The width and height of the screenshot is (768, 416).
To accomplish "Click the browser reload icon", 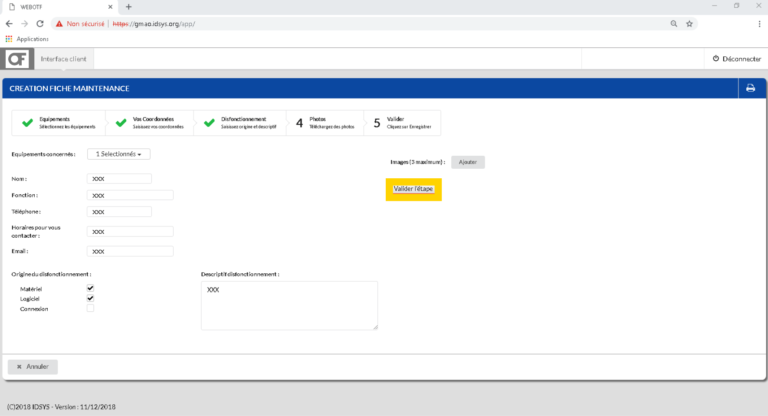I will point(39,23).
